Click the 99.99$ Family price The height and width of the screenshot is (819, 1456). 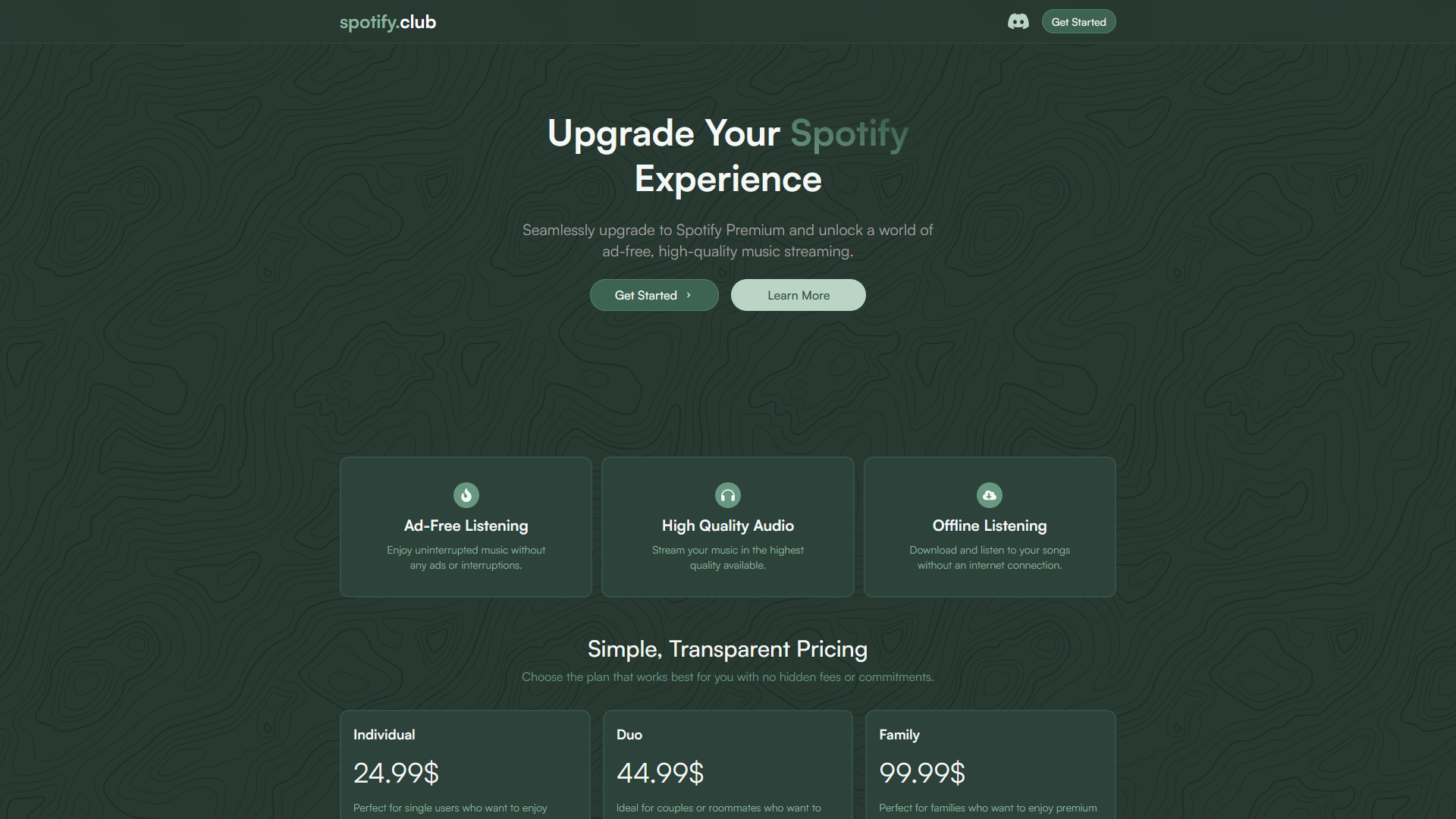pos(922,773)
